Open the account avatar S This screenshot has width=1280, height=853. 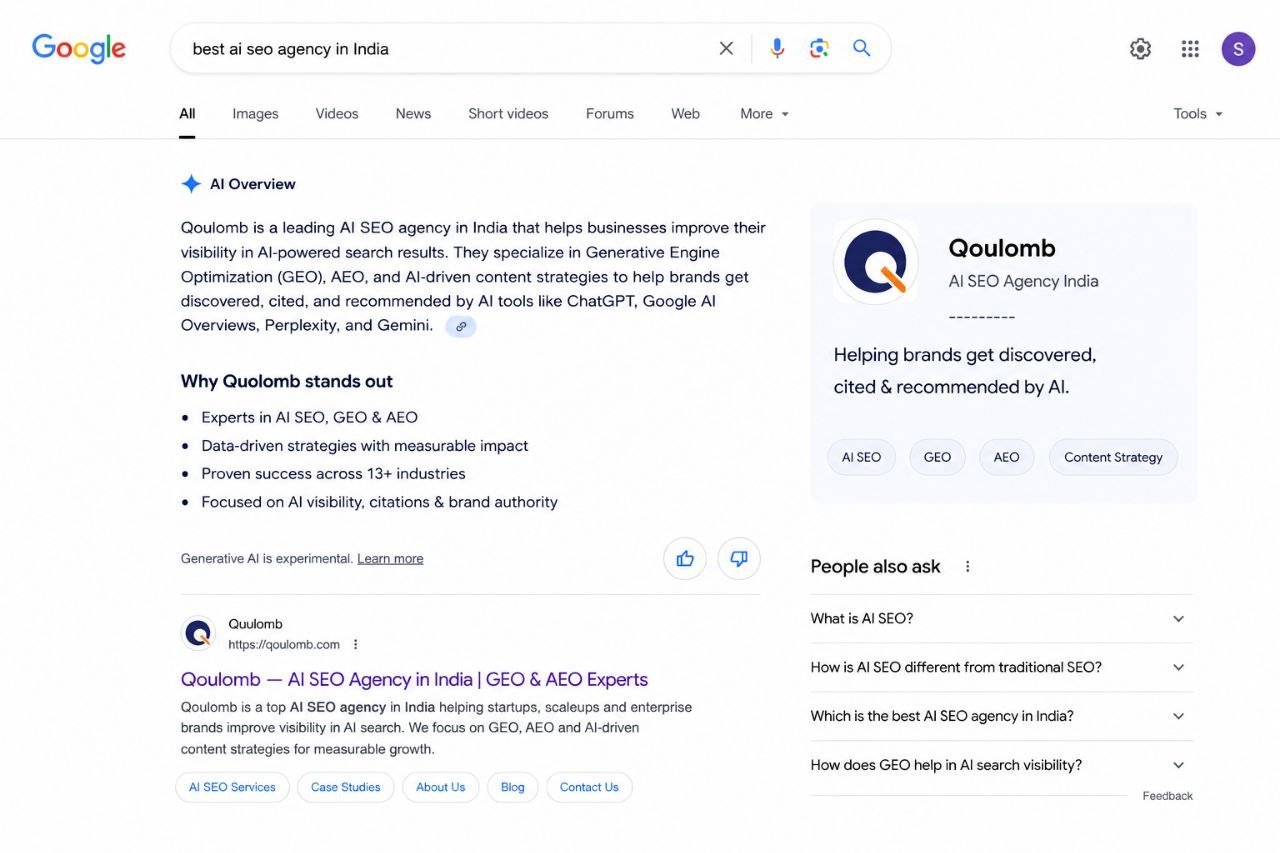1238,49
